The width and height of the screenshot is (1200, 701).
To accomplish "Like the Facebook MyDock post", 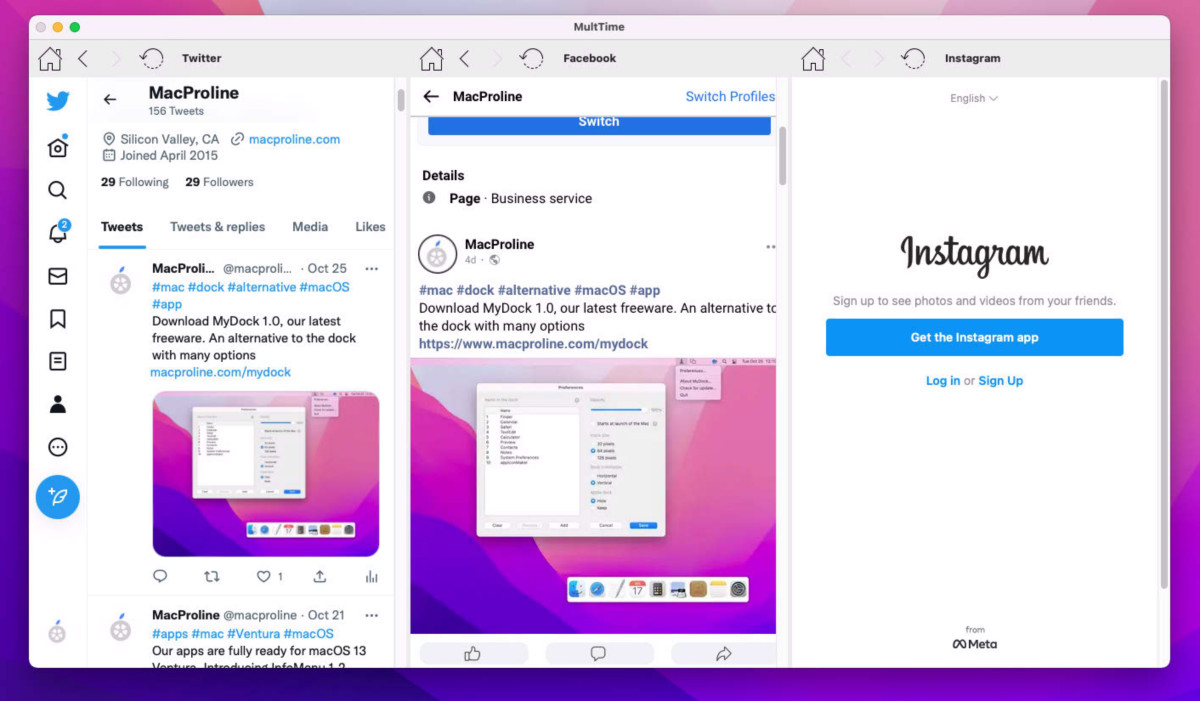I will (x=473, y=653).
